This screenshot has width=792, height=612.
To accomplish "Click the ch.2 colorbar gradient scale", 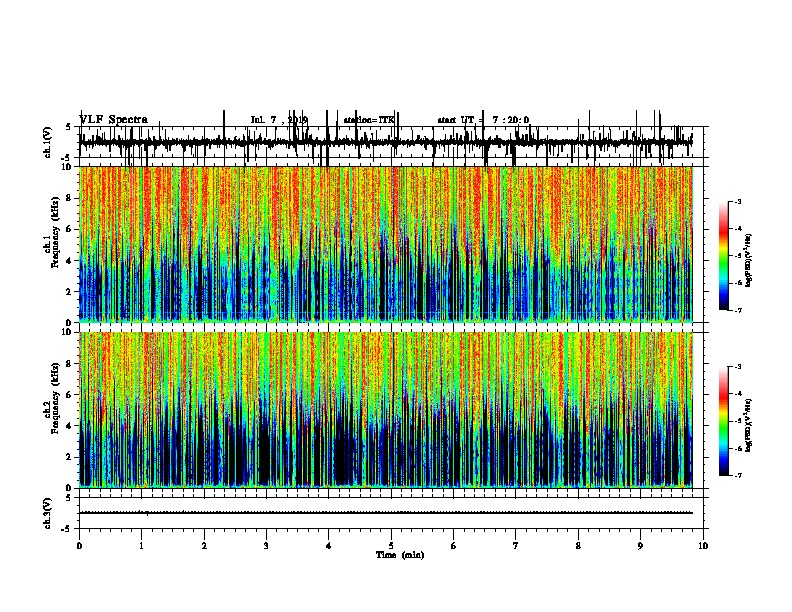I will pyautogui.click(x=724, y=421).
